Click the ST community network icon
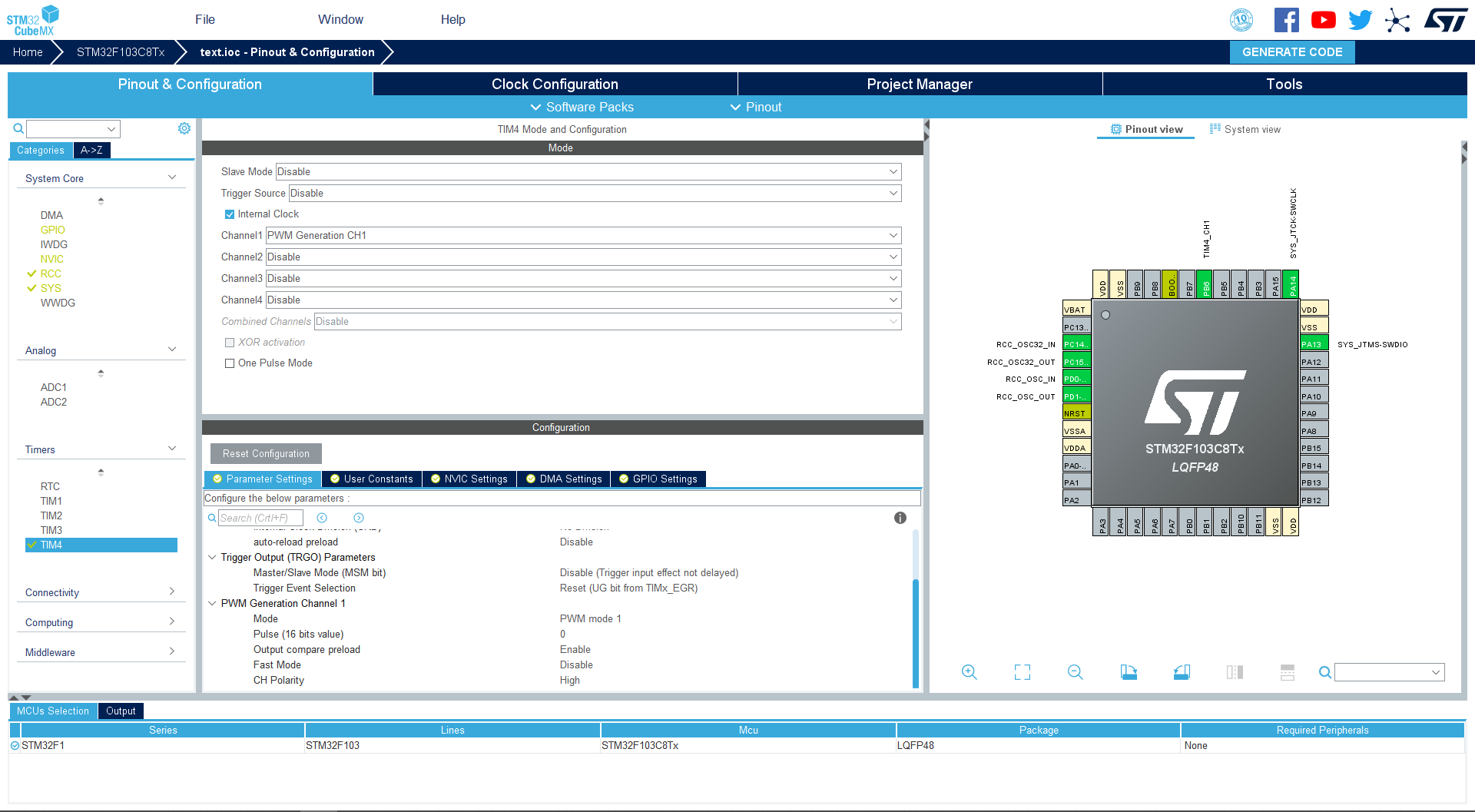Screen dimensions: 1475x812 1397,20
